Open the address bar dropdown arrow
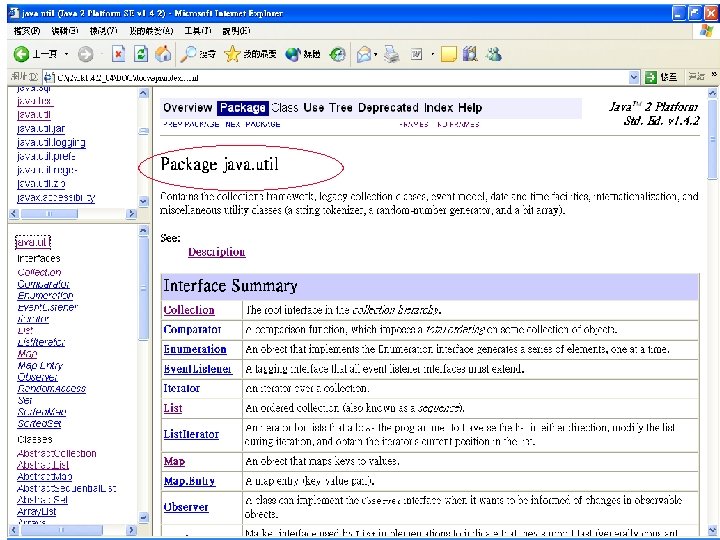 click(634, 77)
